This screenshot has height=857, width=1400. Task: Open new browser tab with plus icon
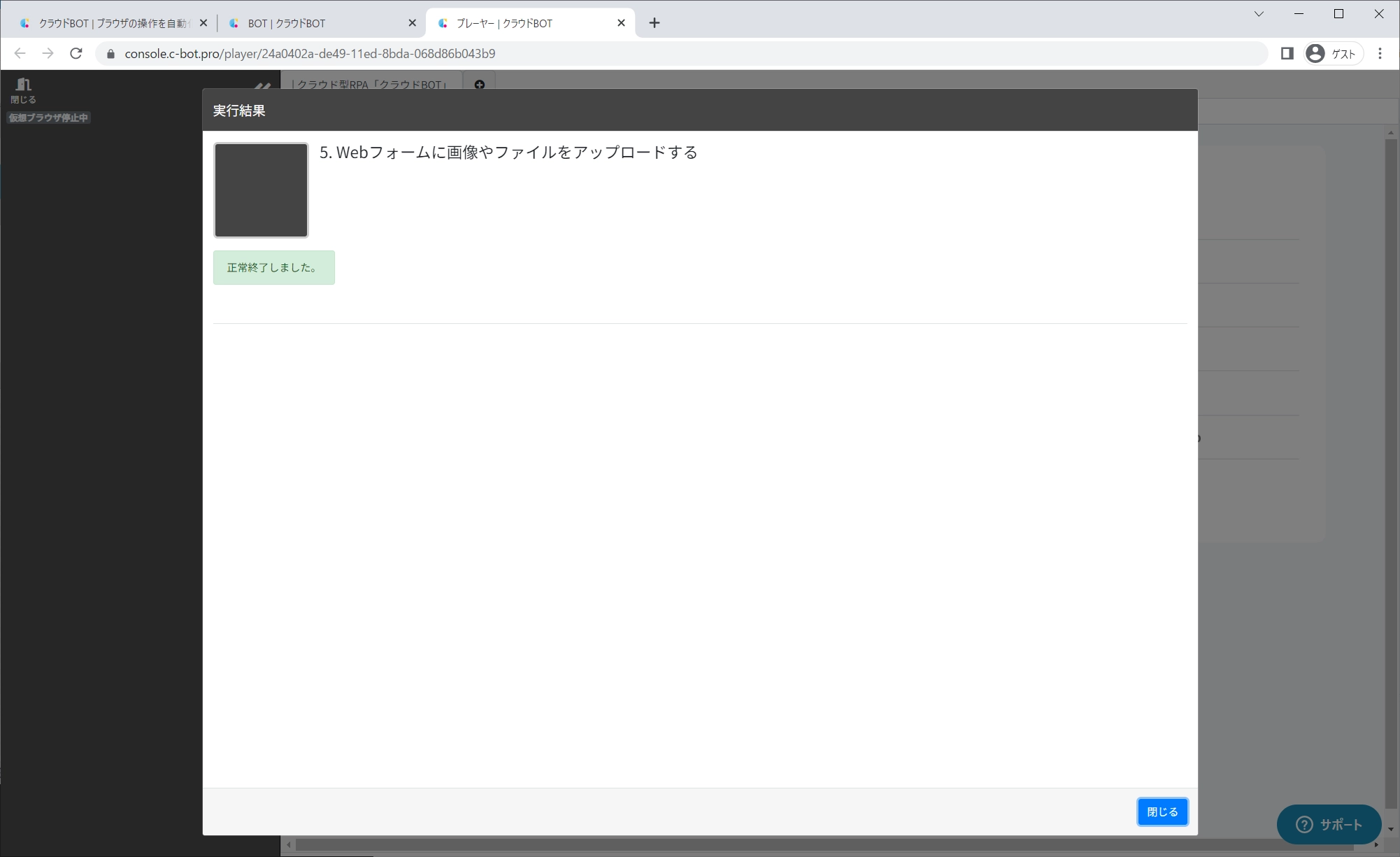pos(654,23)
